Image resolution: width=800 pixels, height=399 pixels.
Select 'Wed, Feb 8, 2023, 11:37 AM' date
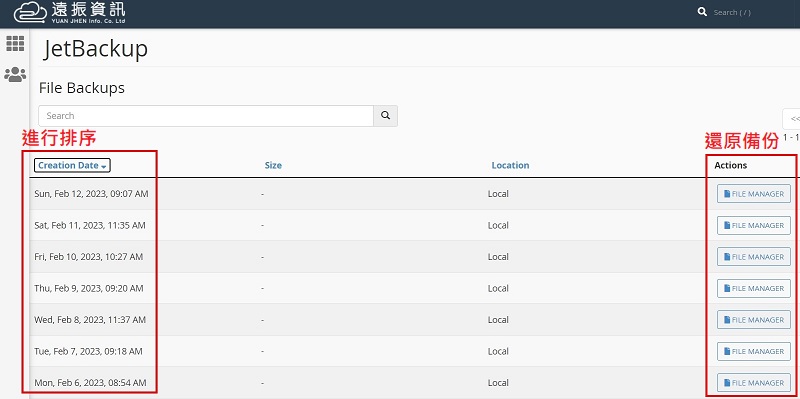pos(90,320)
